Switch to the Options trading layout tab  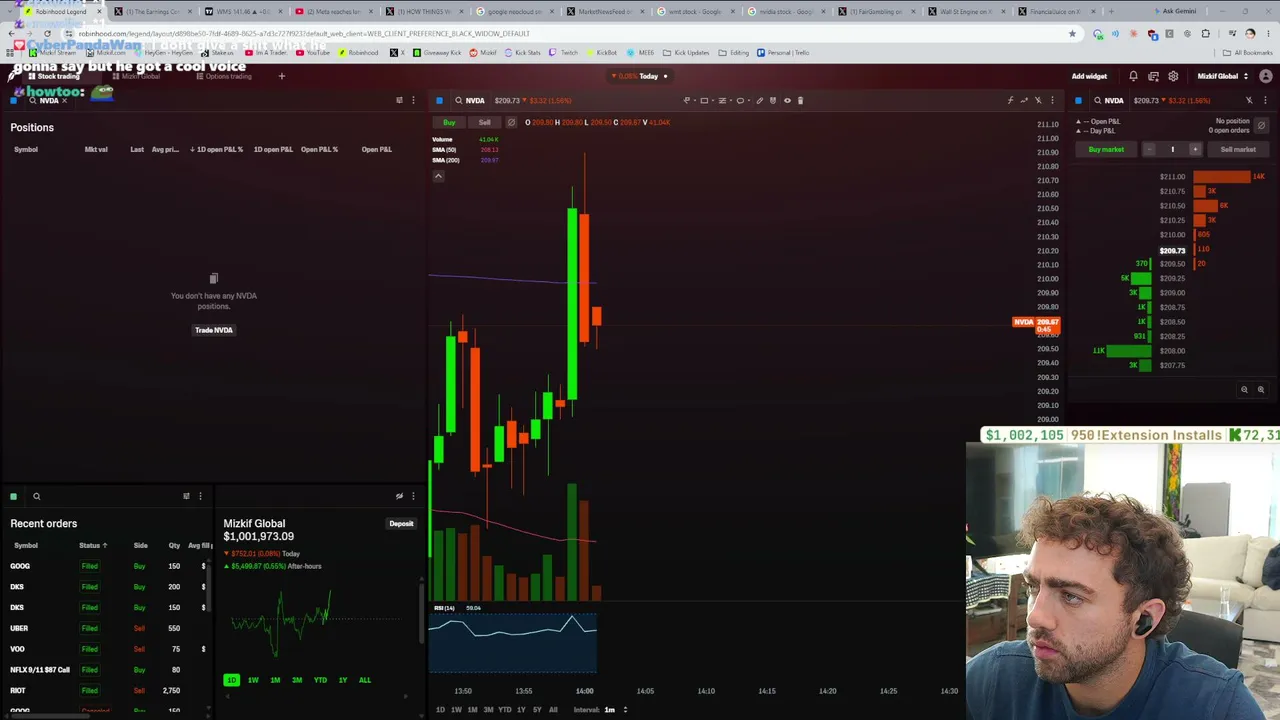click(223, 76)
